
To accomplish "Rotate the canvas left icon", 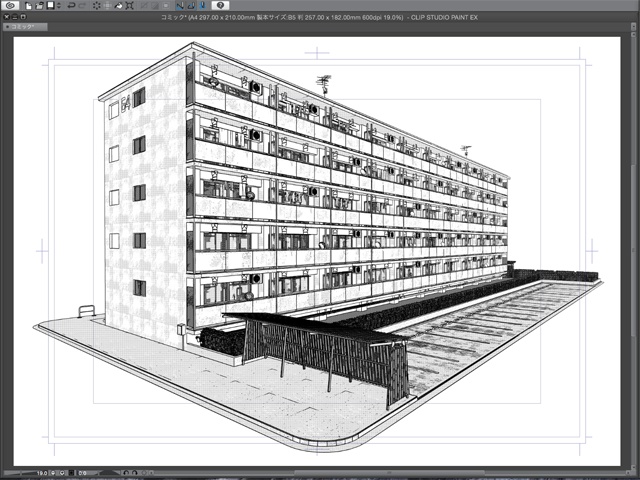I will pyautogui.click(x=126, y=473).
